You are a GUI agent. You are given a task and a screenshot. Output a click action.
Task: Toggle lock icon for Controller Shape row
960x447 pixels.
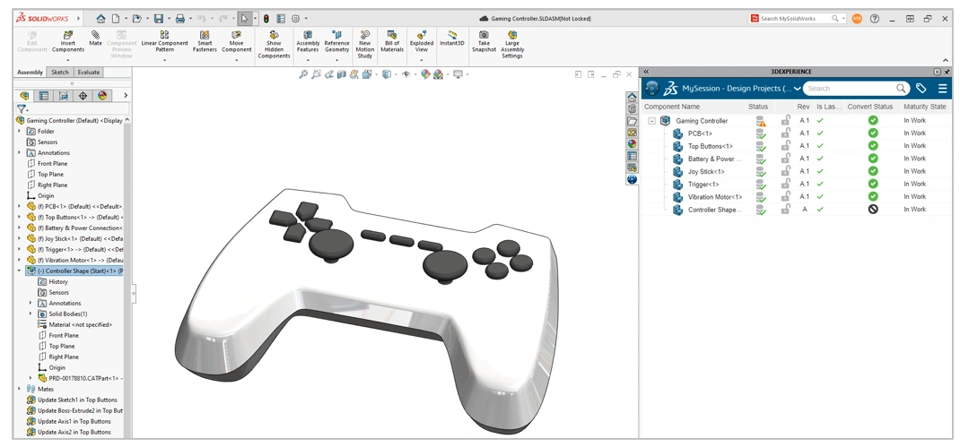[x=786, y=209]
